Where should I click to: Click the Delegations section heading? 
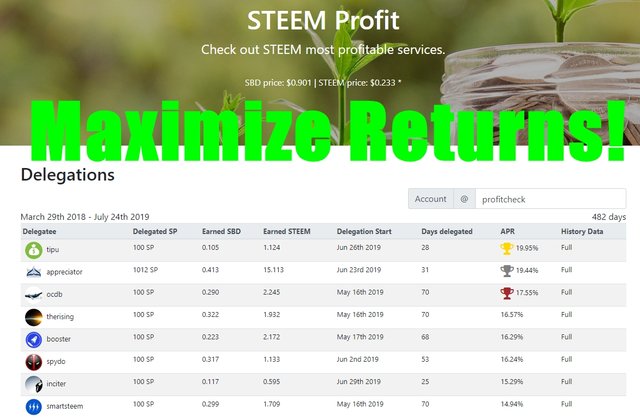click(67, 175)
